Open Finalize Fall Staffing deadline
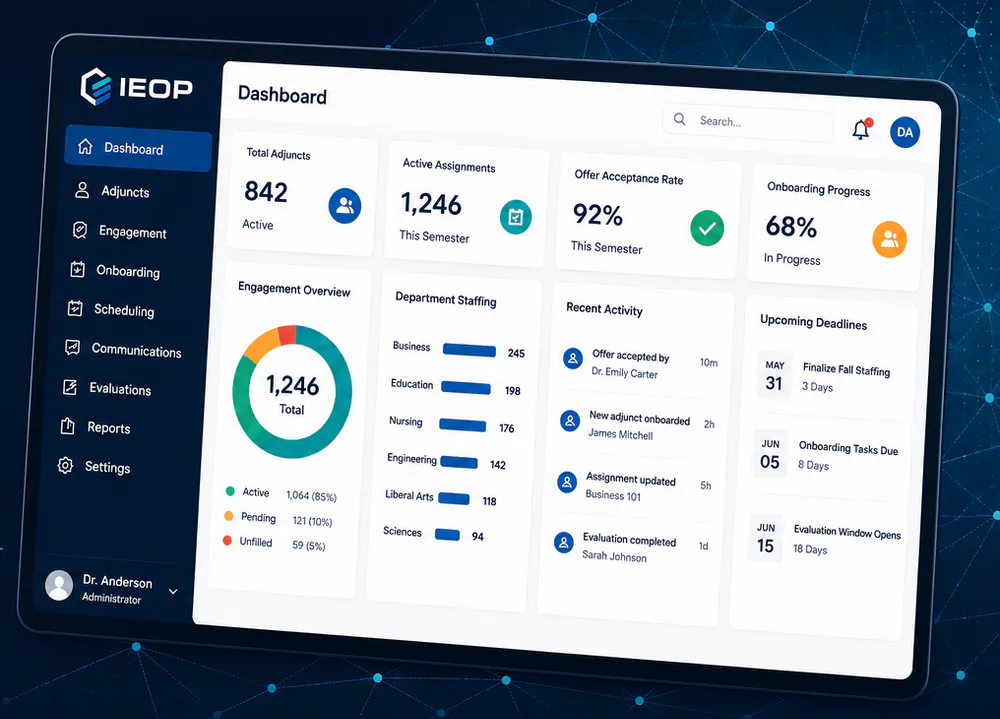1000x719 pixels. 846,369
